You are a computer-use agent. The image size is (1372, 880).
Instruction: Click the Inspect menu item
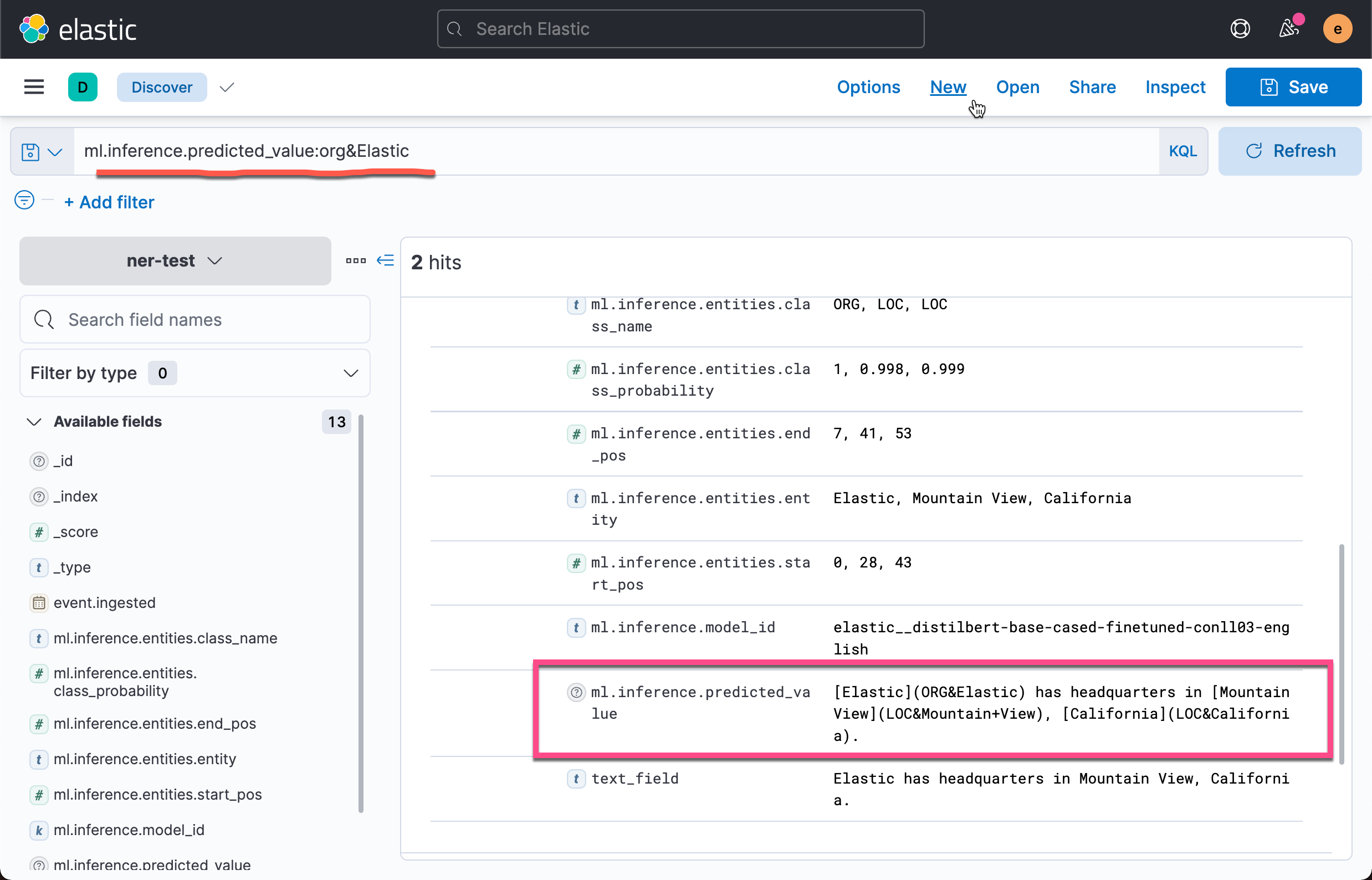[x=1175, y=87]
